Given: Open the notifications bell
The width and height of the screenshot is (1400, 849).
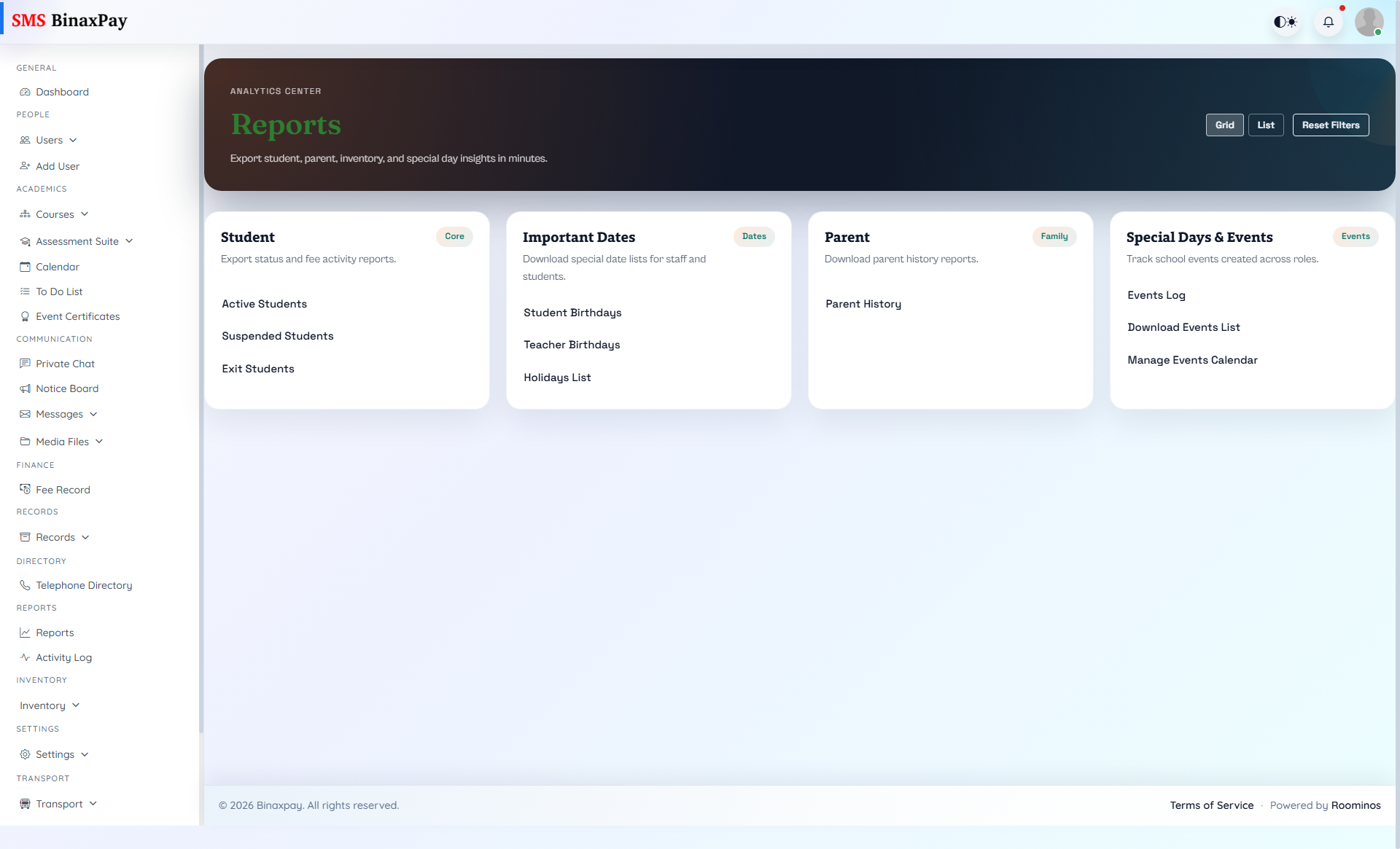Looking at the screenshot, I should click(x=1329, y=21).
